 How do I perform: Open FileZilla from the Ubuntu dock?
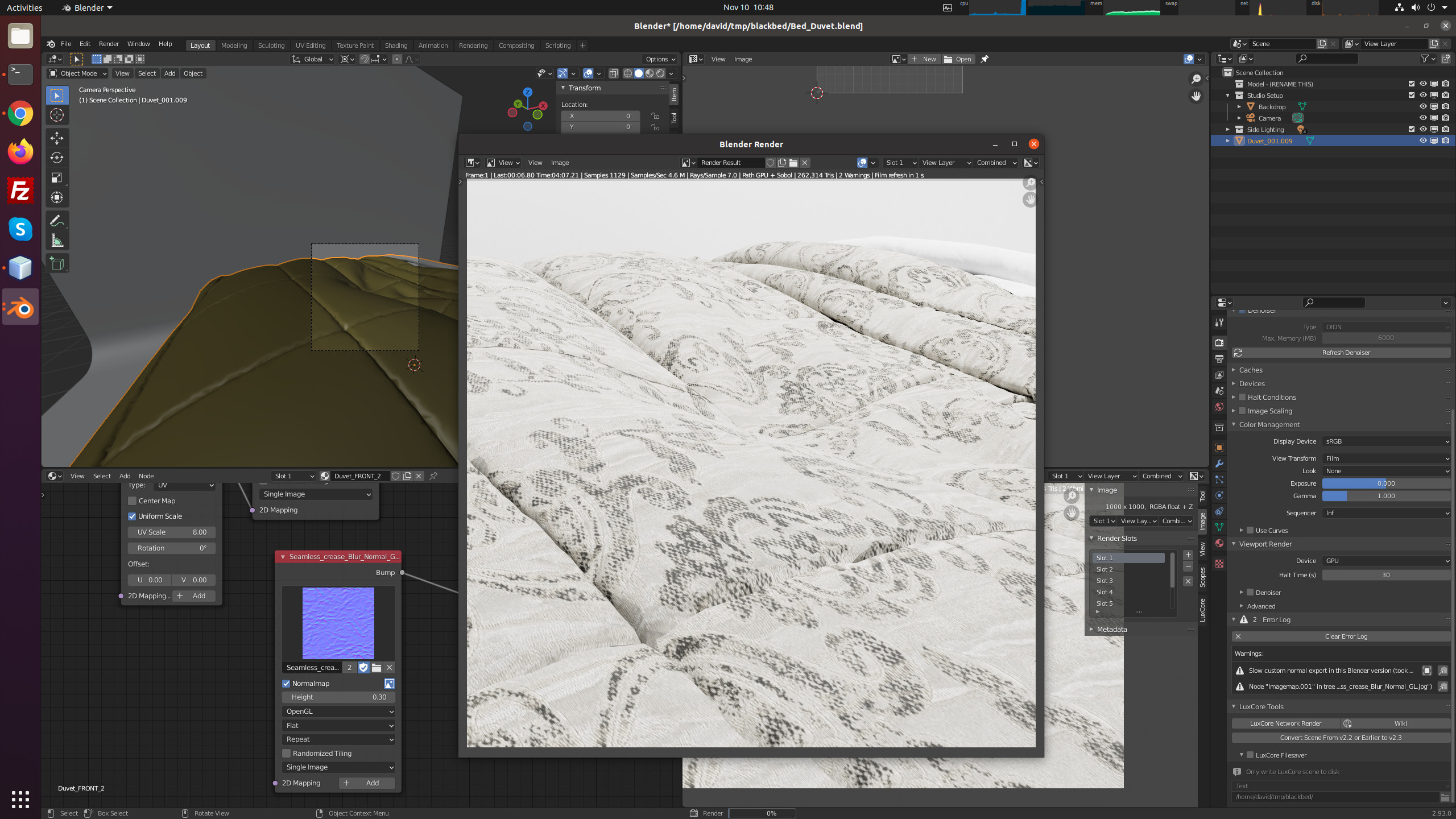coord(20,191)
